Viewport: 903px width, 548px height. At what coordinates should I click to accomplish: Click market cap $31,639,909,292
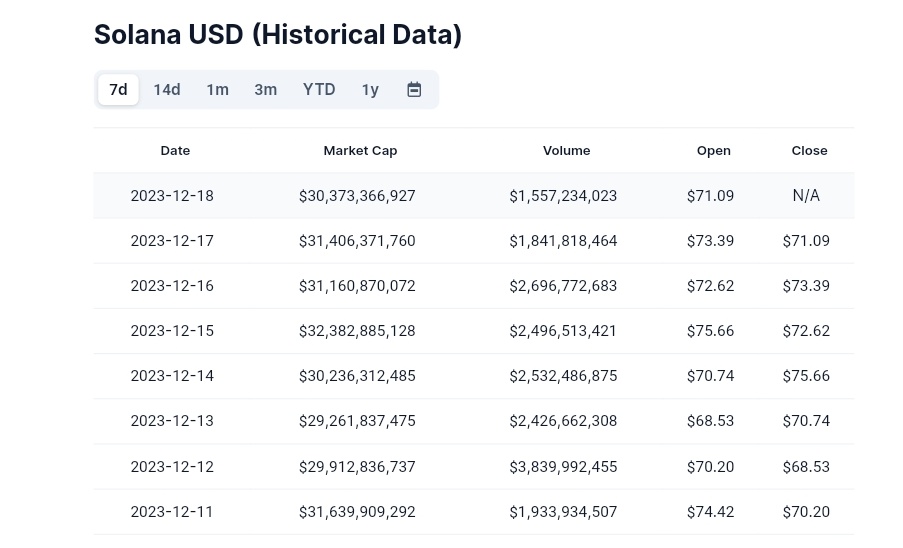coord(357,512)
